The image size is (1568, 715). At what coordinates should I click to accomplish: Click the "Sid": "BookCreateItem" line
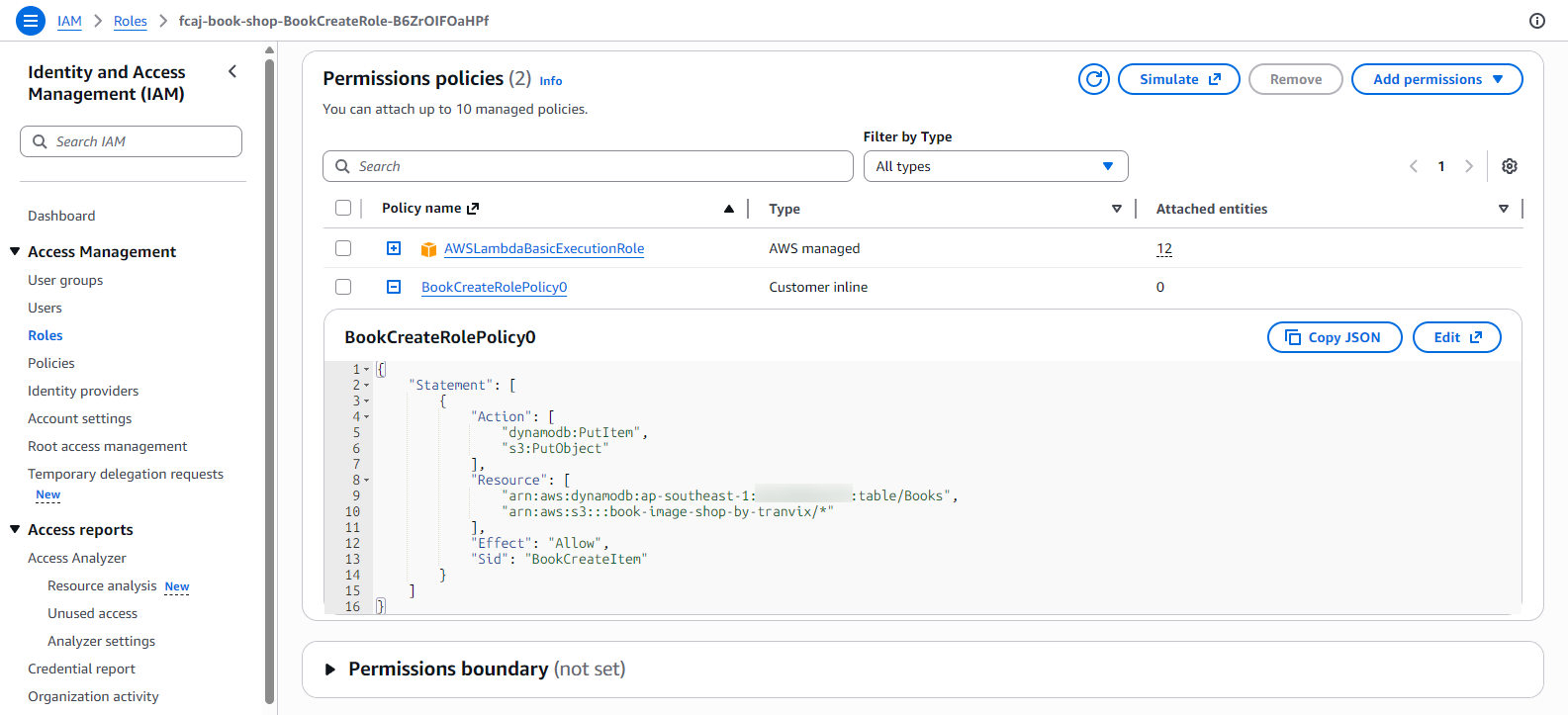point(559,559)
